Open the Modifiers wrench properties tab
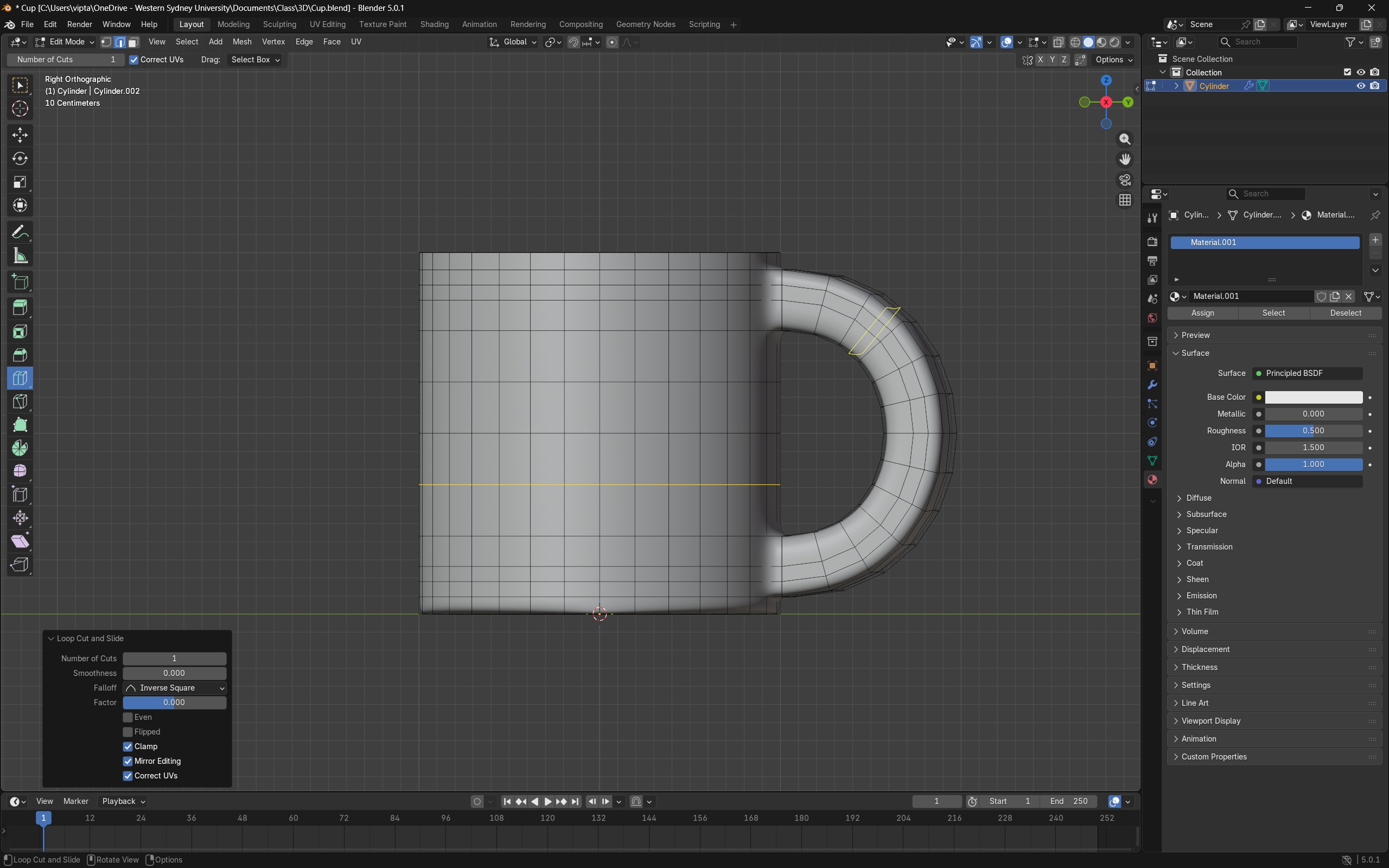Screen dimensions: 1389x868 pyautogui.click(x=1152, y=385)
